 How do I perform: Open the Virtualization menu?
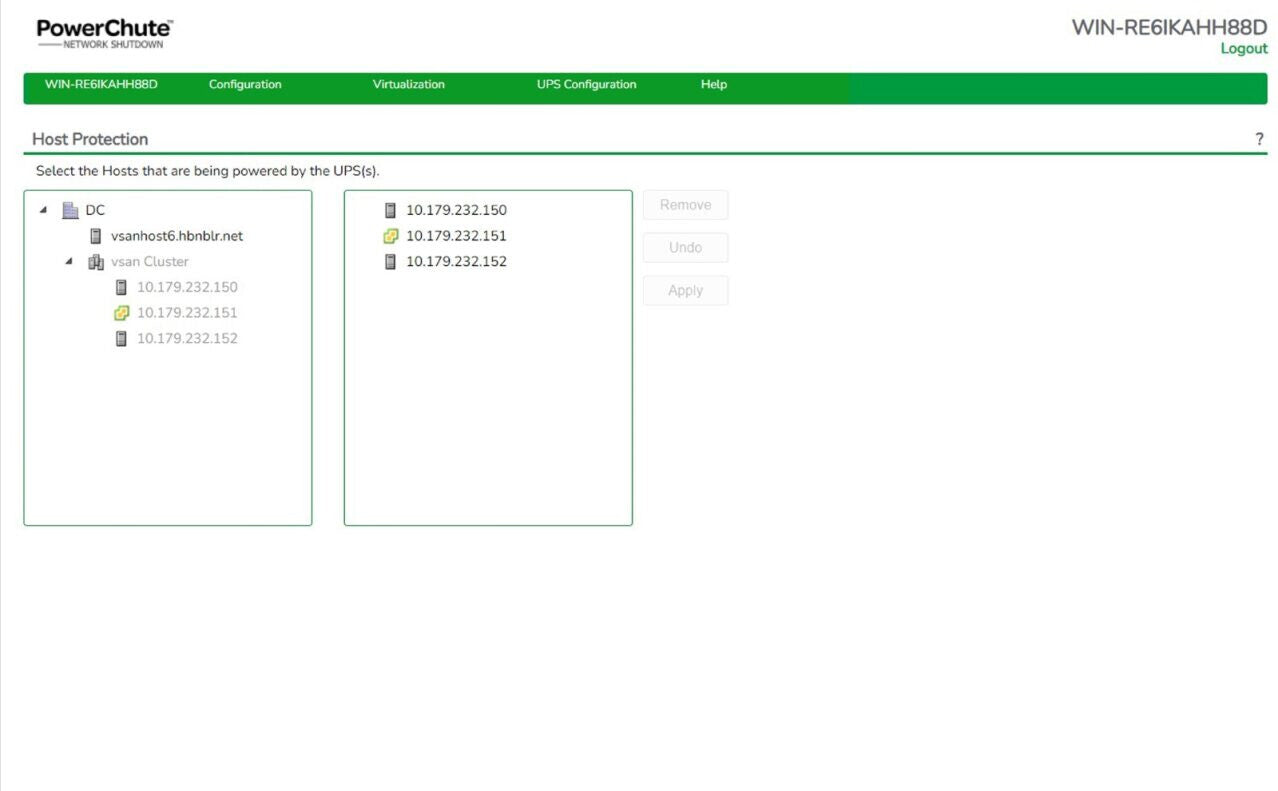click(x=408, y=85)
